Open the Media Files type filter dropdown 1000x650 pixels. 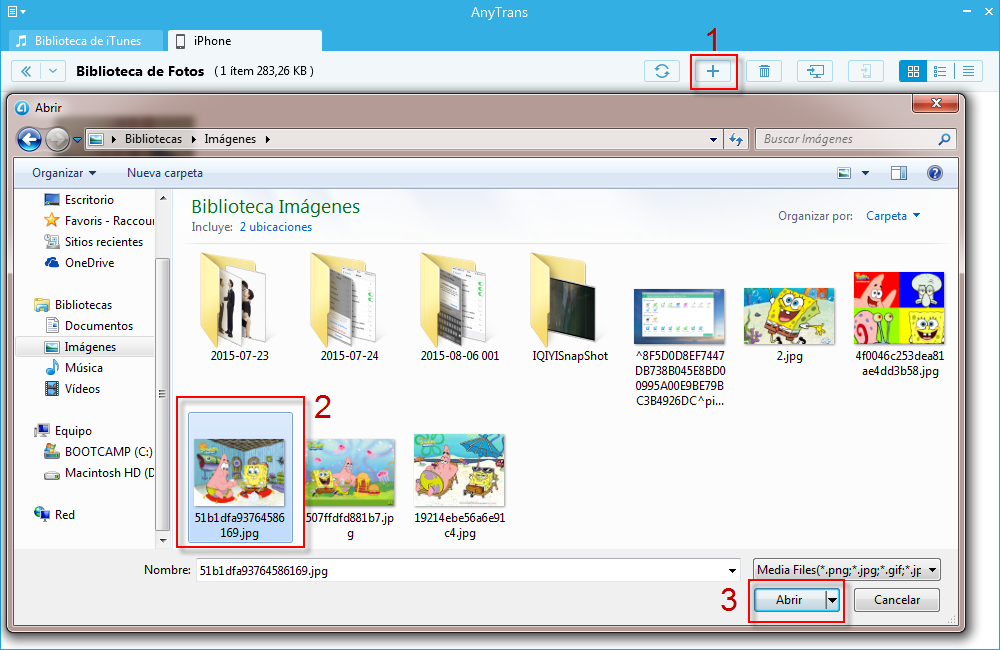pos(847,570)
